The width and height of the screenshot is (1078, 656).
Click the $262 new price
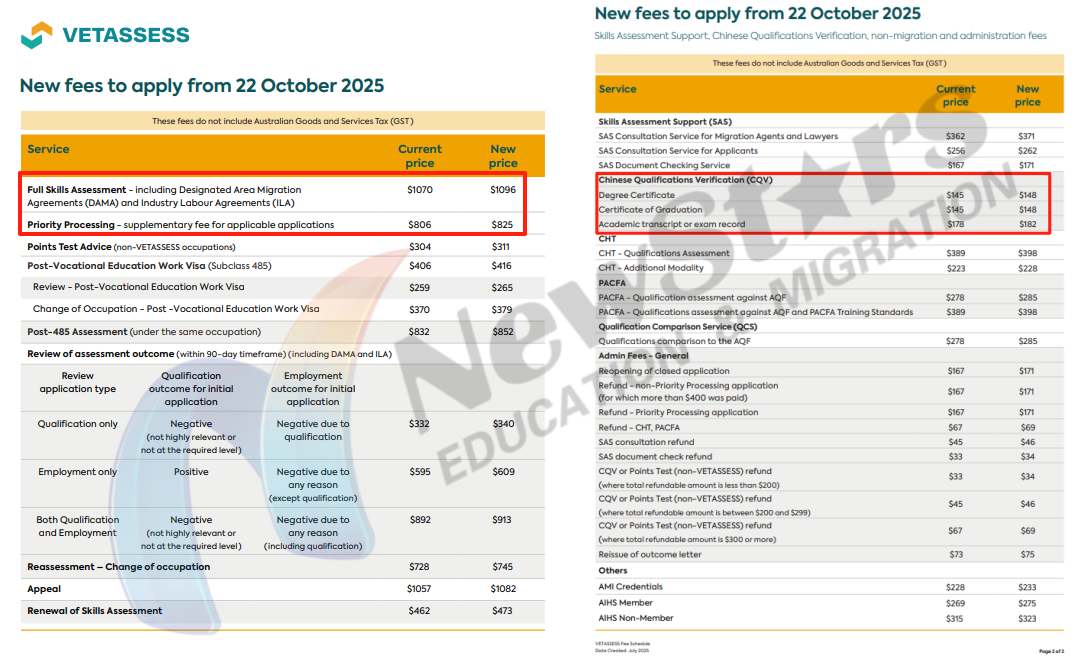(1027, 151)
